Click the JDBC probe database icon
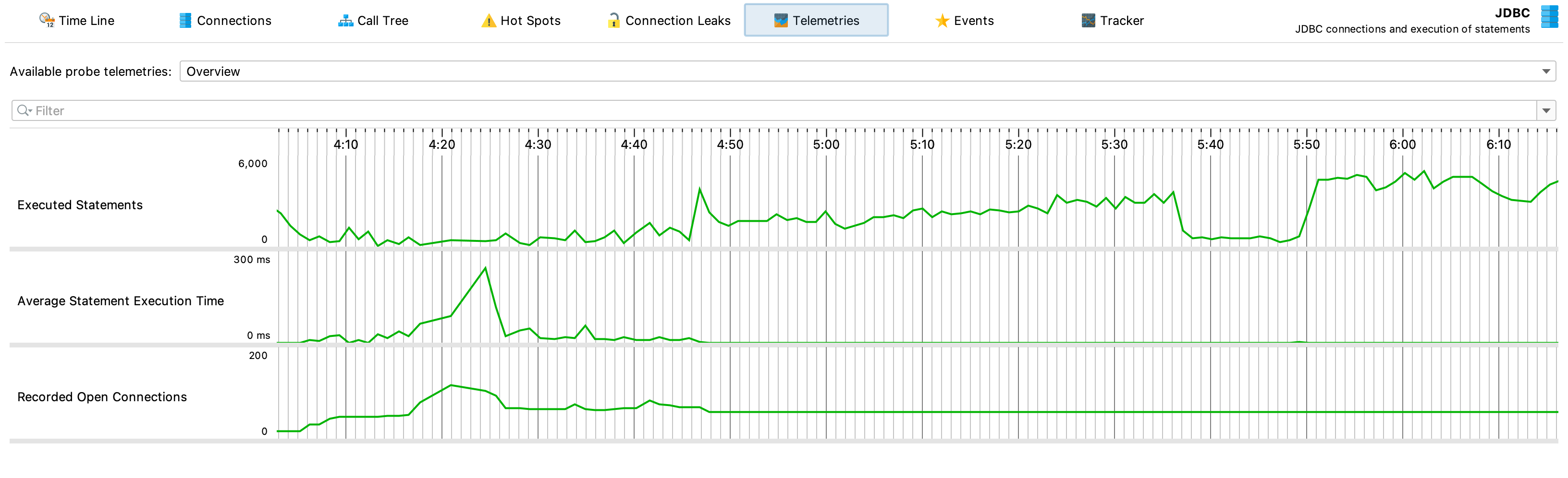Image resolution: width=1568 pixels, height=478 pixels. click(x=1548, y=17)
